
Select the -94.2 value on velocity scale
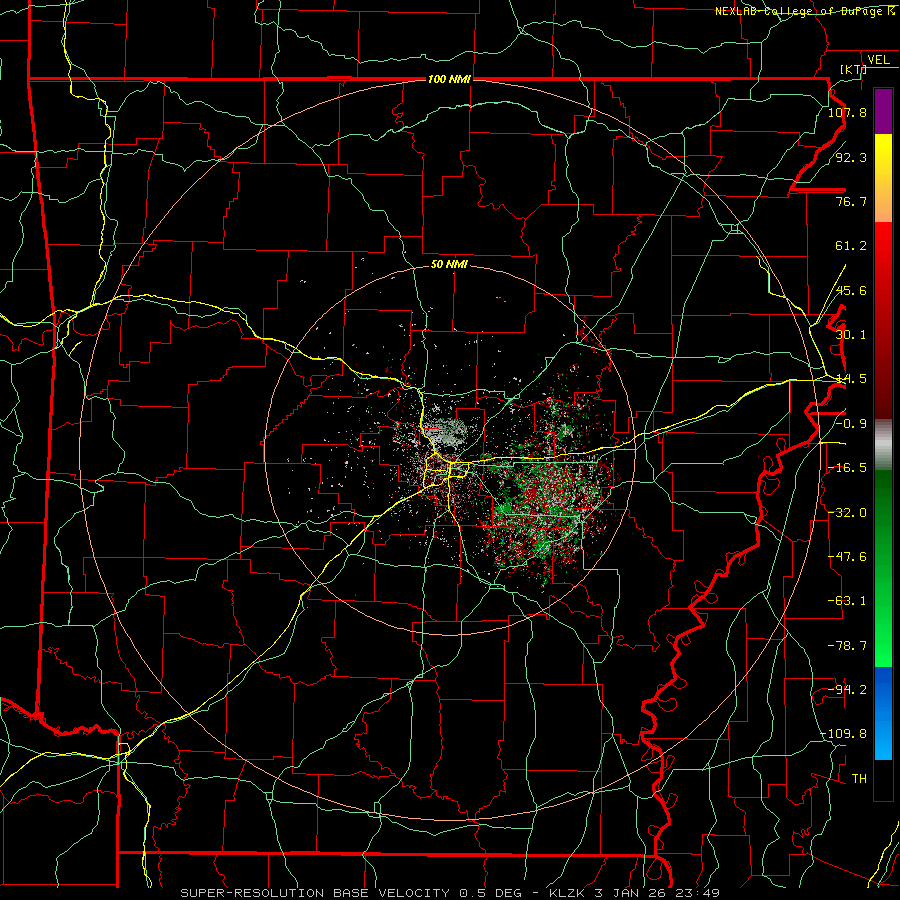tap(847, 690)
